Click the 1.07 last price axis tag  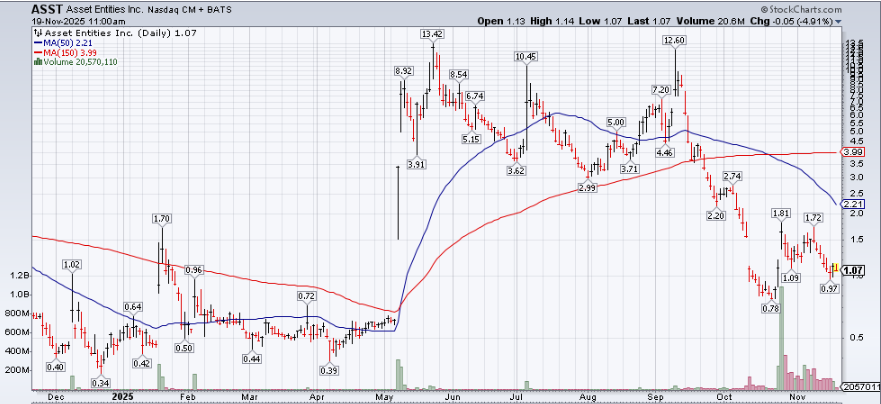pyautogui.click(x=853, y=271)
